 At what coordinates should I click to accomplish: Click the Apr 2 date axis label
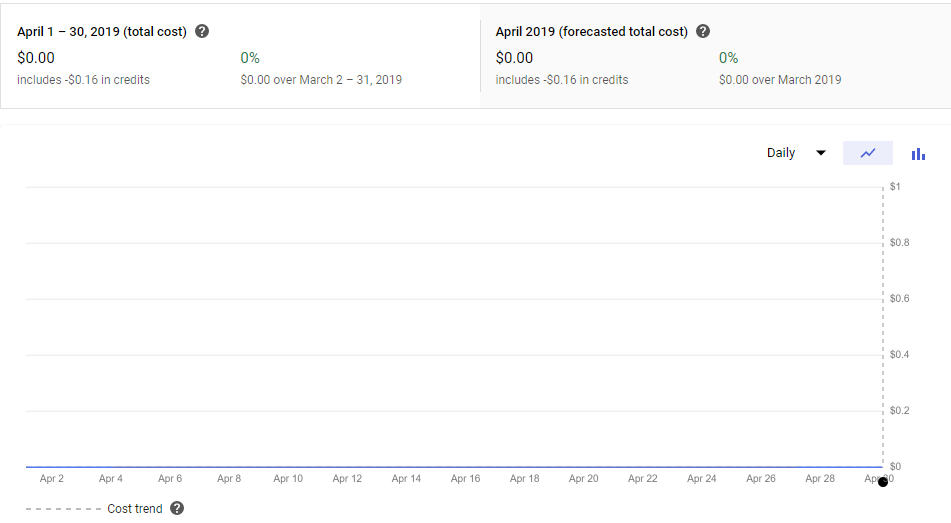pos(52,479)
